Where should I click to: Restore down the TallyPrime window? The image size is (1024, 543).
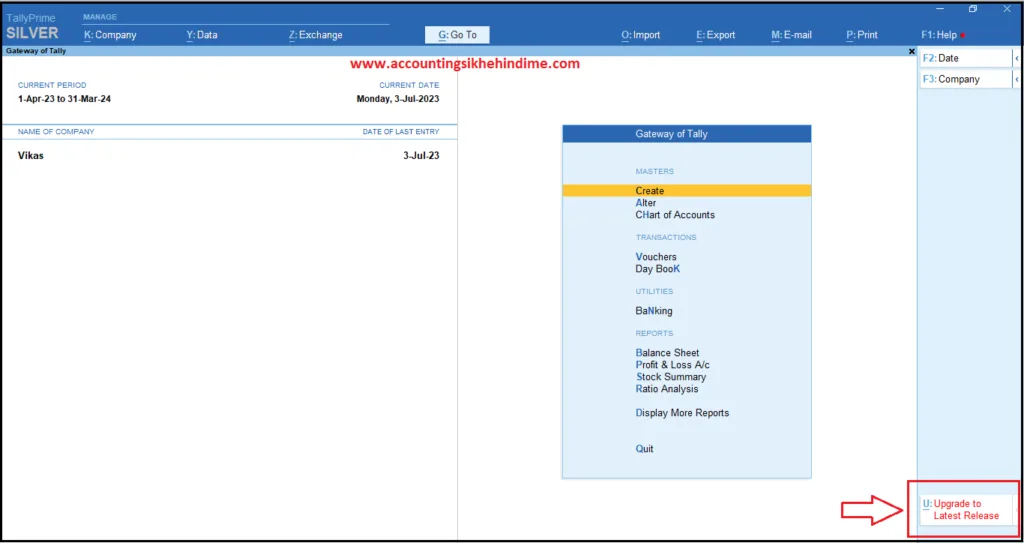point(973,9)
